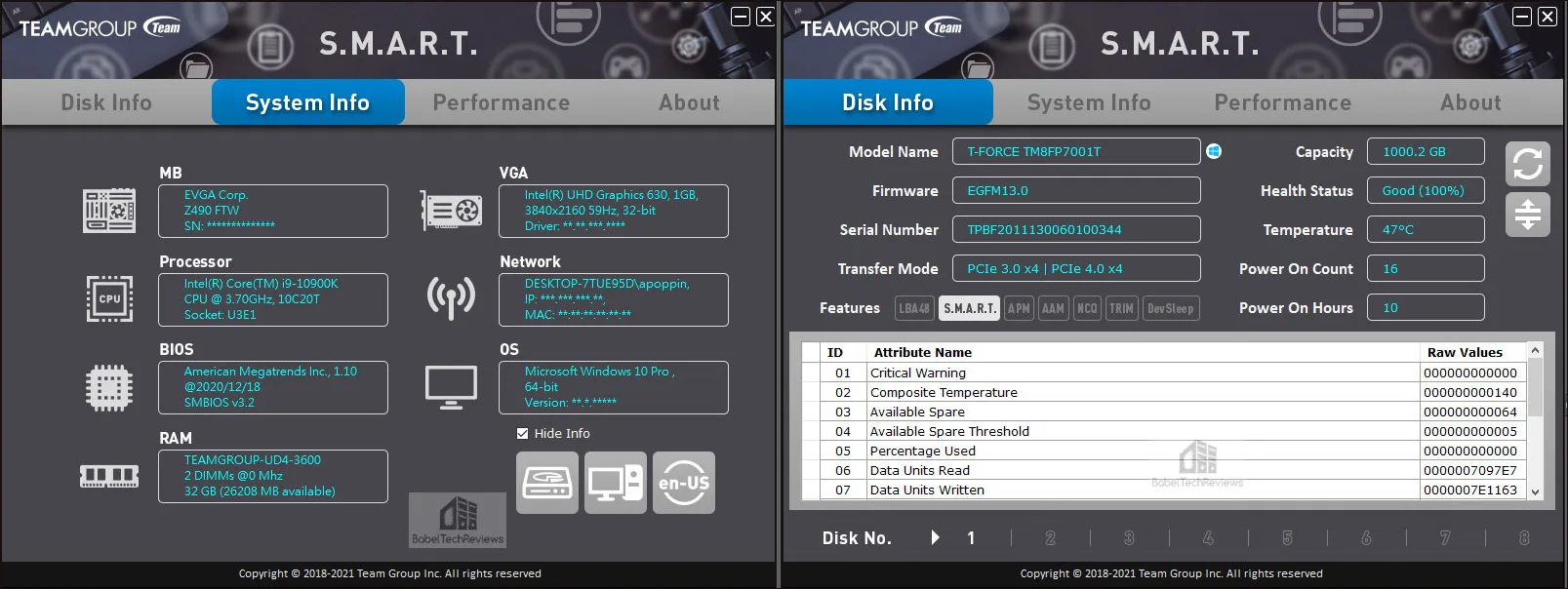Click the Firmware field EGFM13.0

point(1076,190)
